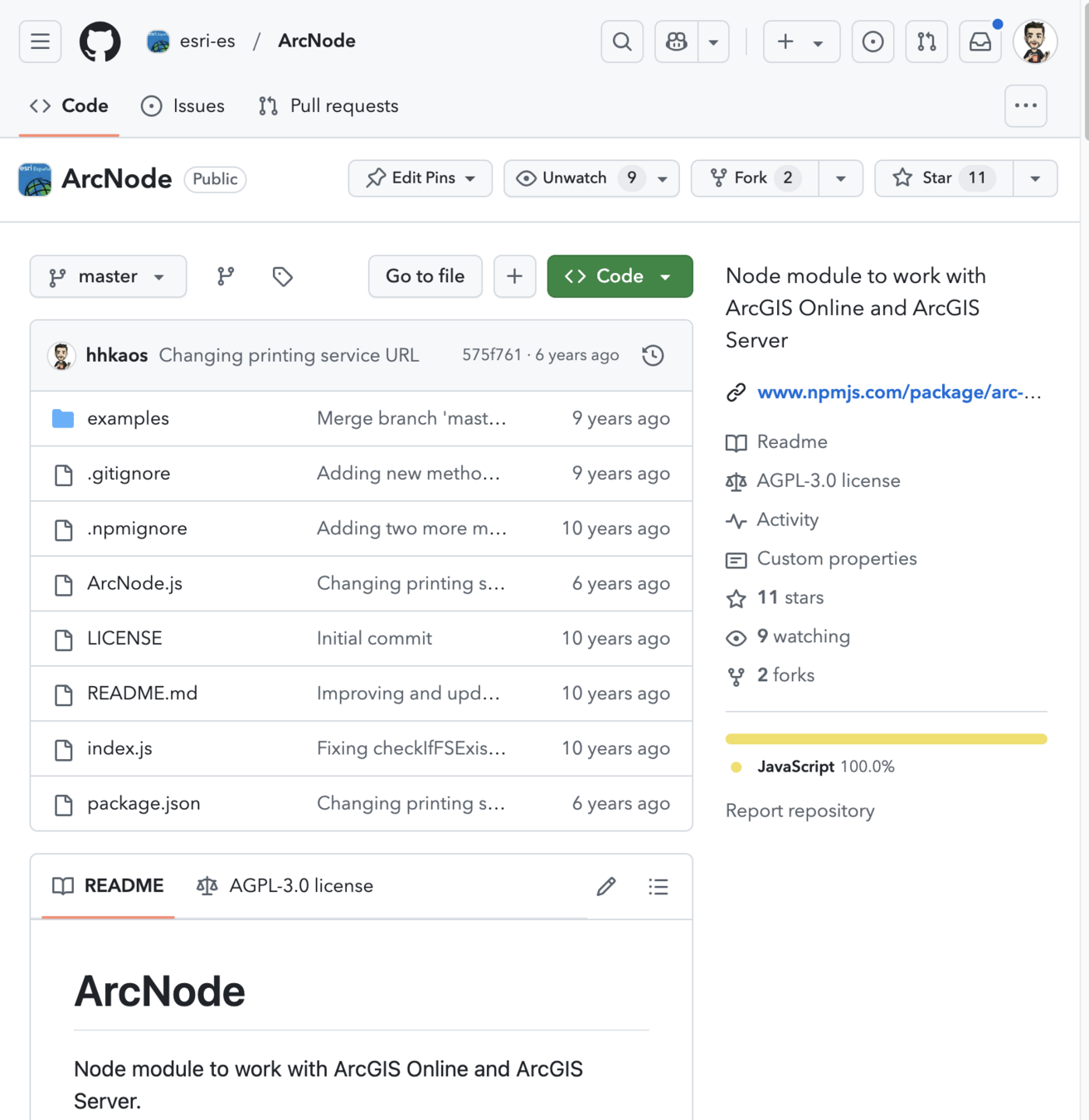Switch to the Code tab
Viewport: 1089px width, 1120px height.
click(x=69, y=106)
